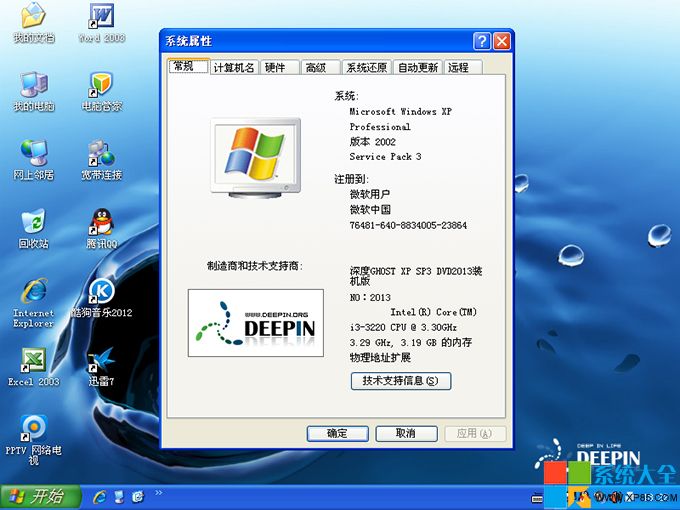Image resolution: width=680 pixels, height=510 pixels.
Task: Click the Windows XP monitor logo image
Action: (256, 158)
